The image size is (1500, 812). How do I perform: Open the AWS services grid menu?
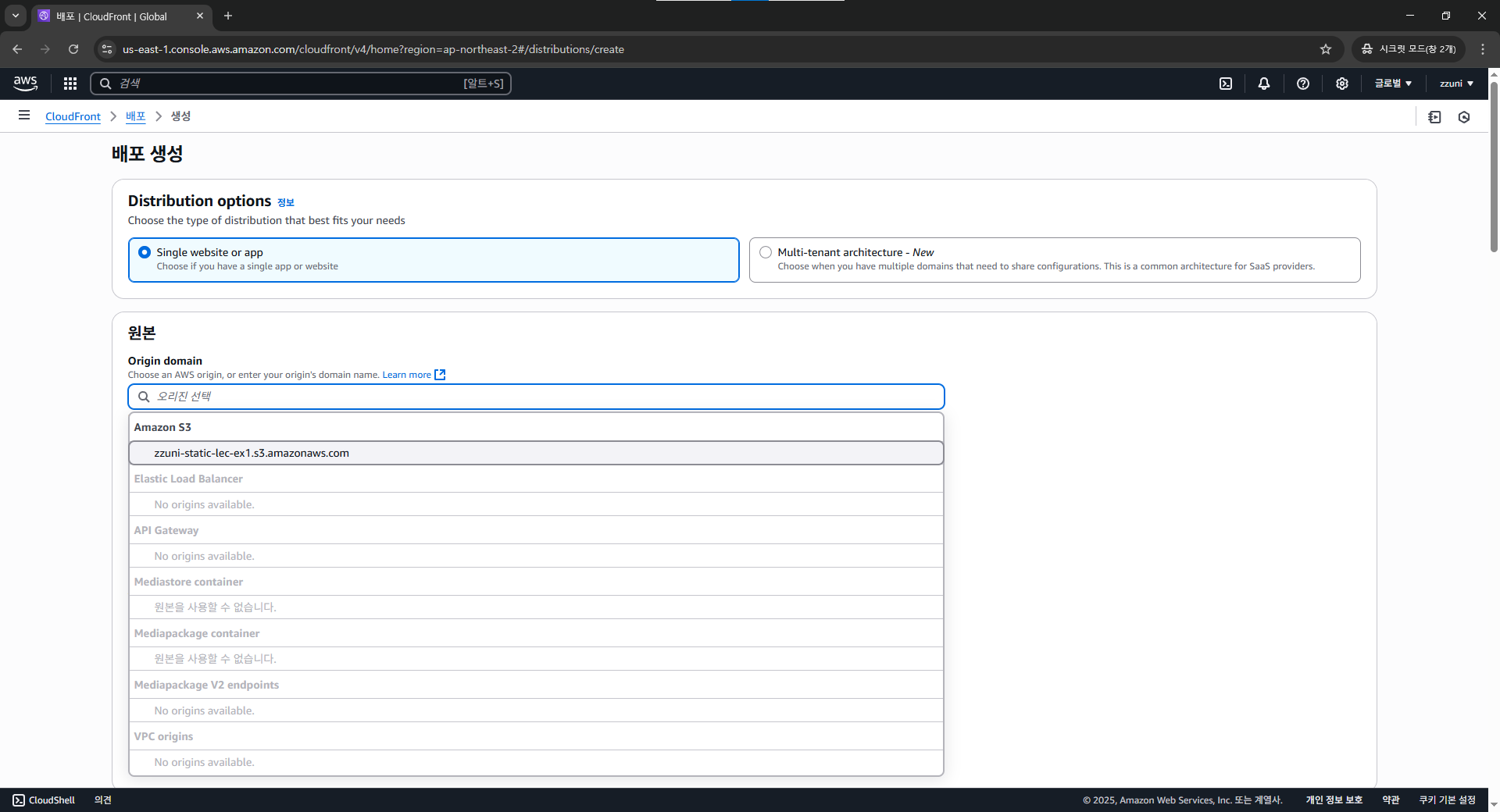pos(70,84)
